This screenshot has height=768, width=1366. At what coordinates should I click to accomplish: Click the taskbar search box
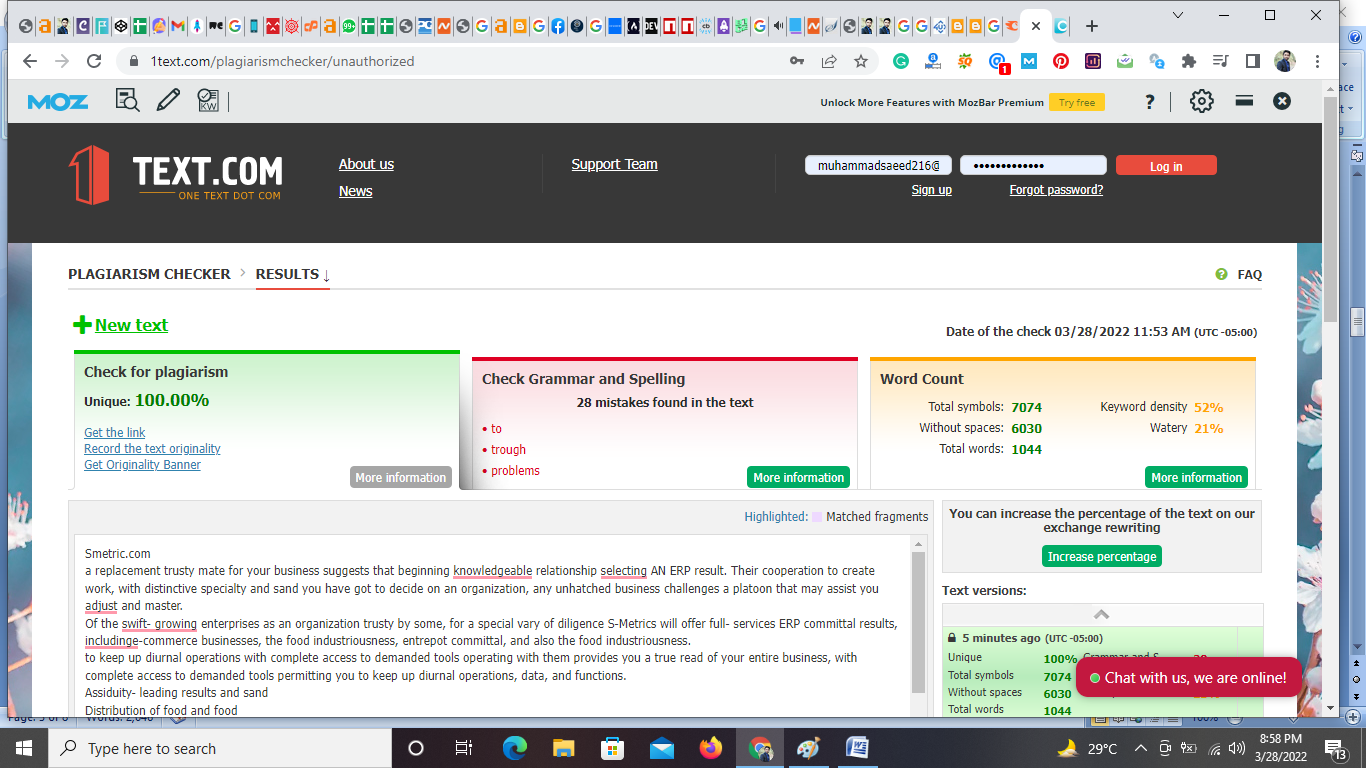[220, 748]
